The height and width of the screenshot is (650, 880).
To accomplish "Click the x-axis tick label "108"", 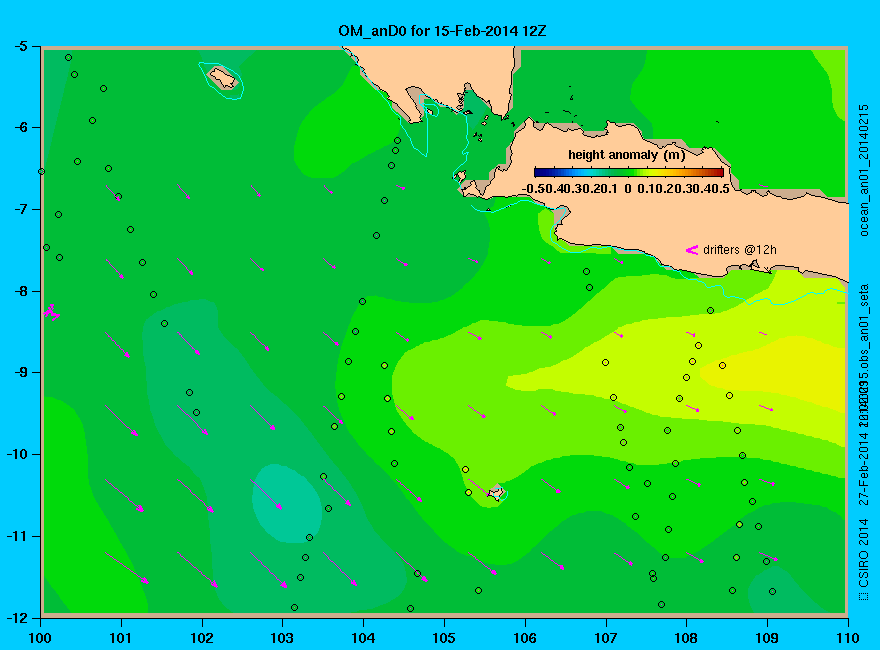I will click(686, 638).
